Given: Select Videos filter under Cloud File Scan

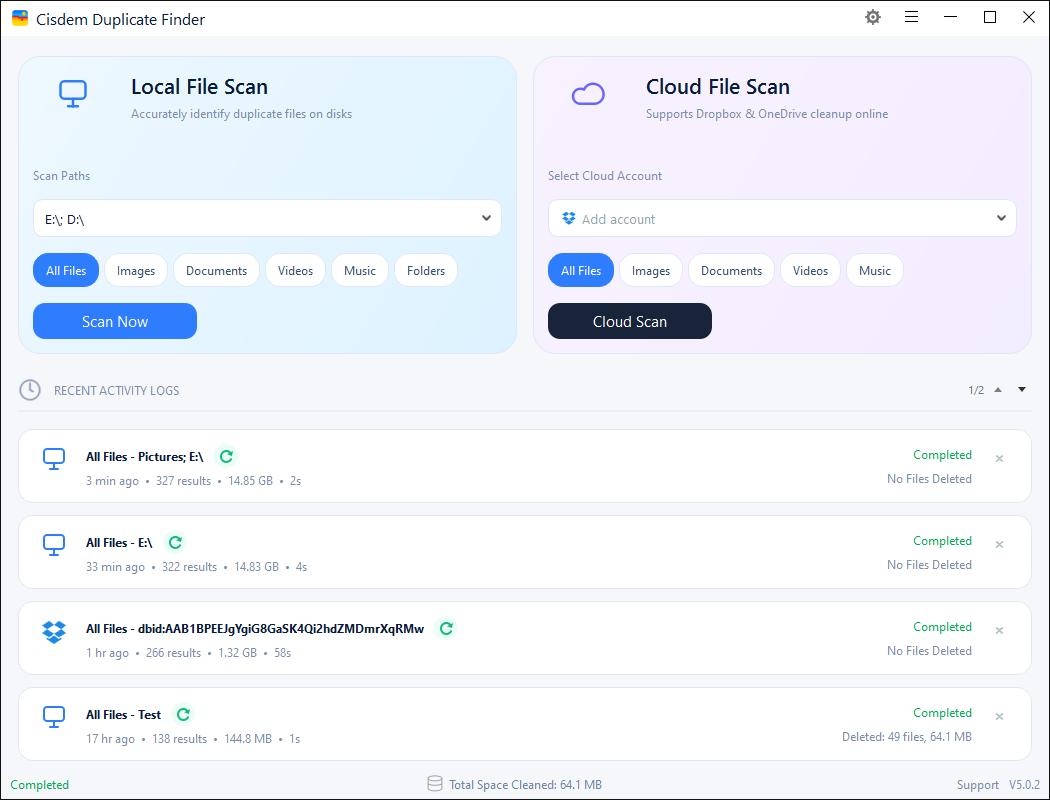Looking at the screenshot, I should tap(810, 270).
